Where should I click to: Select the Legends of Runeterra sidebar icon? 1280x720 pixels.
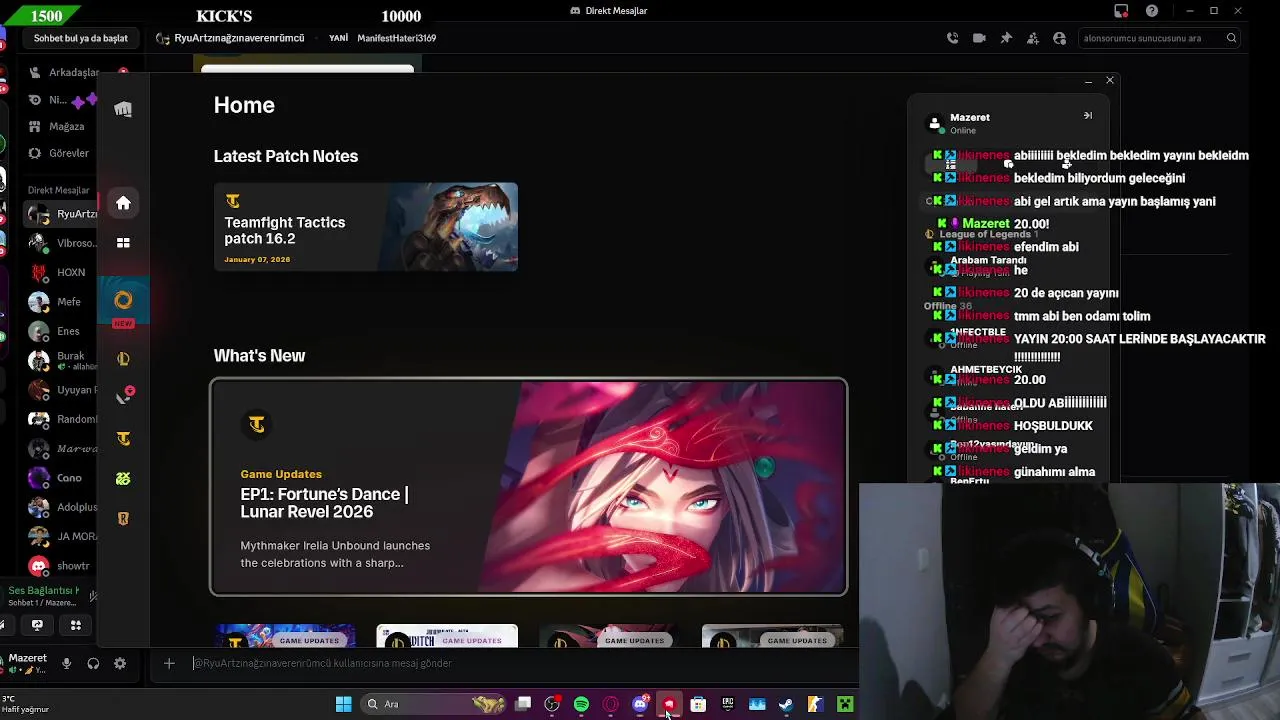(123, 518)
